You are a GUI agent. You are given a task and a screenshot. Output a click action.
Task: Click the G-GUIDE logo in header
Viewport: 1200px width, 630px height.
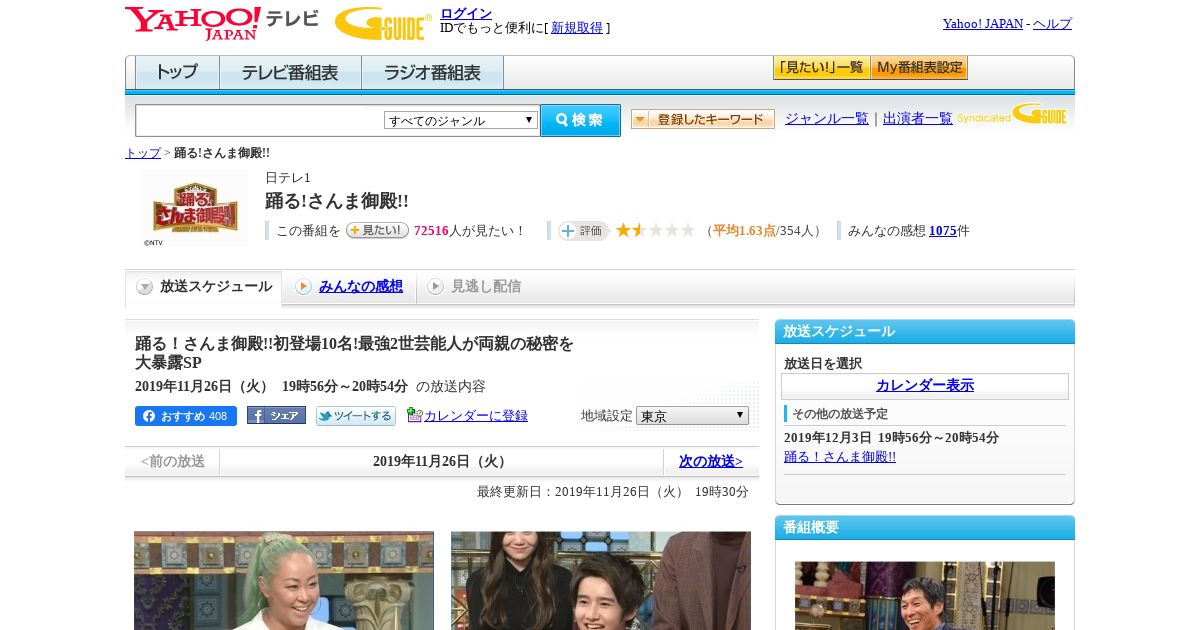[x=383, y=23]
